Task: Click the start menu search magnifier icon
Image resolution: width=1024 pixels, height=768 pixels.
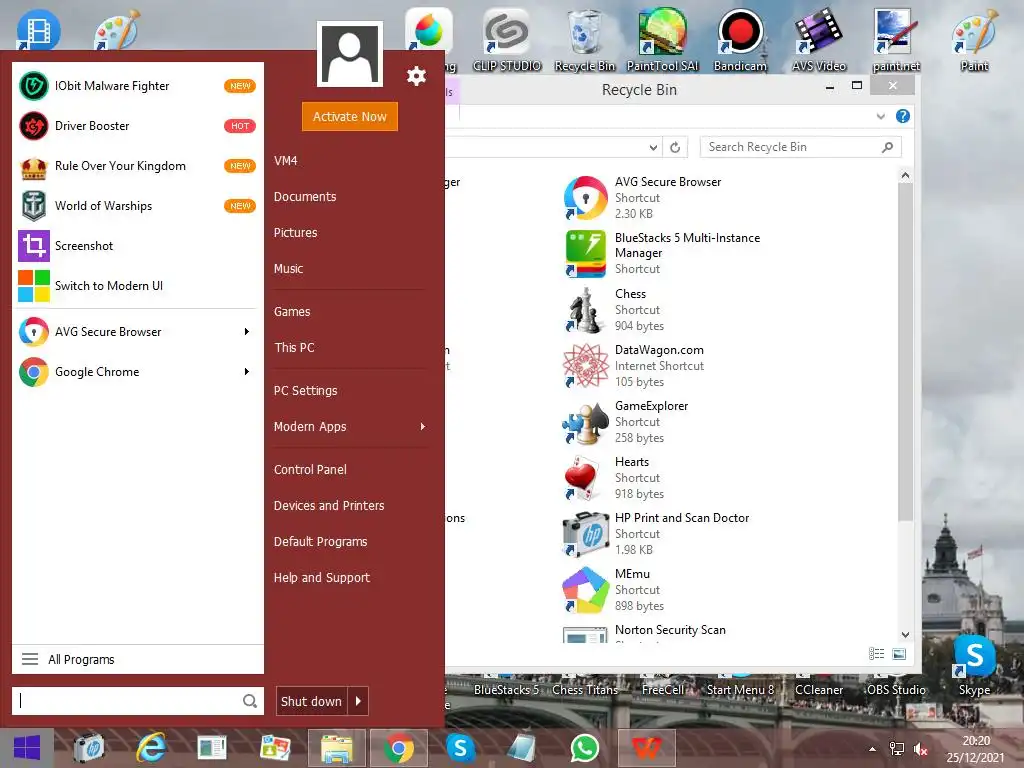Action: pyautogui.click(x=249, y=701)
